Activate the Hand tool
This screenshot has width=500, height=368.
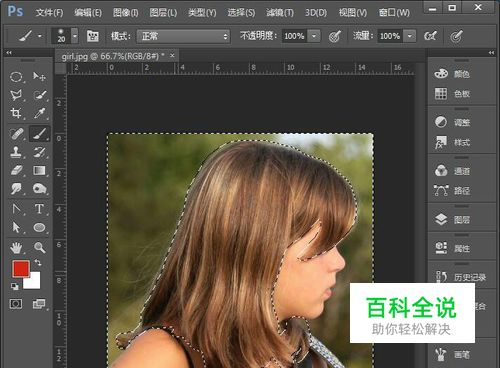tap(16, 248)
